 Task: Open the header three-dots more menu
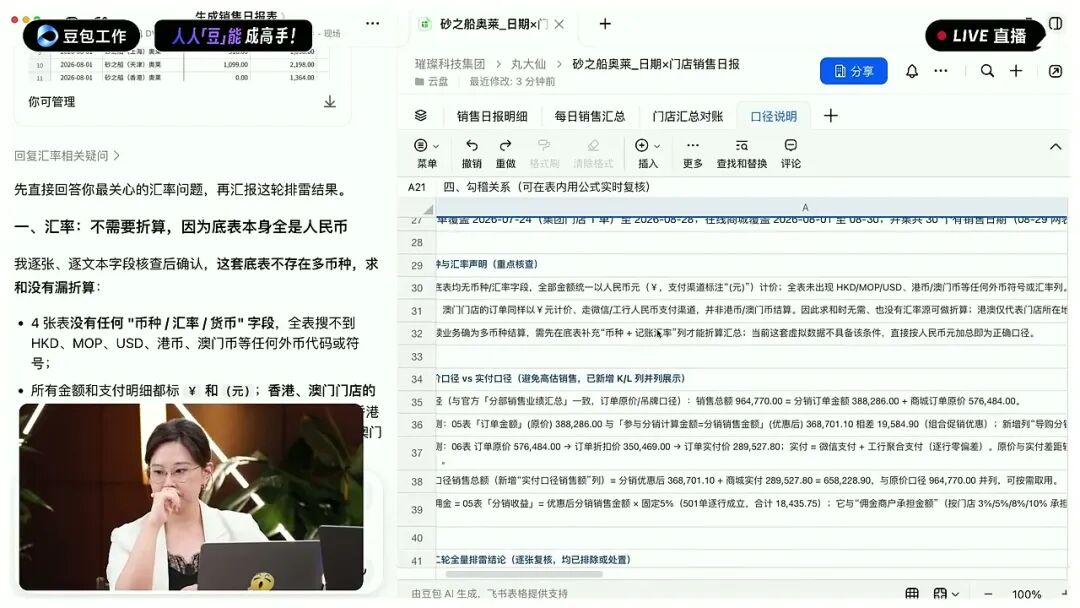point(940,71)
